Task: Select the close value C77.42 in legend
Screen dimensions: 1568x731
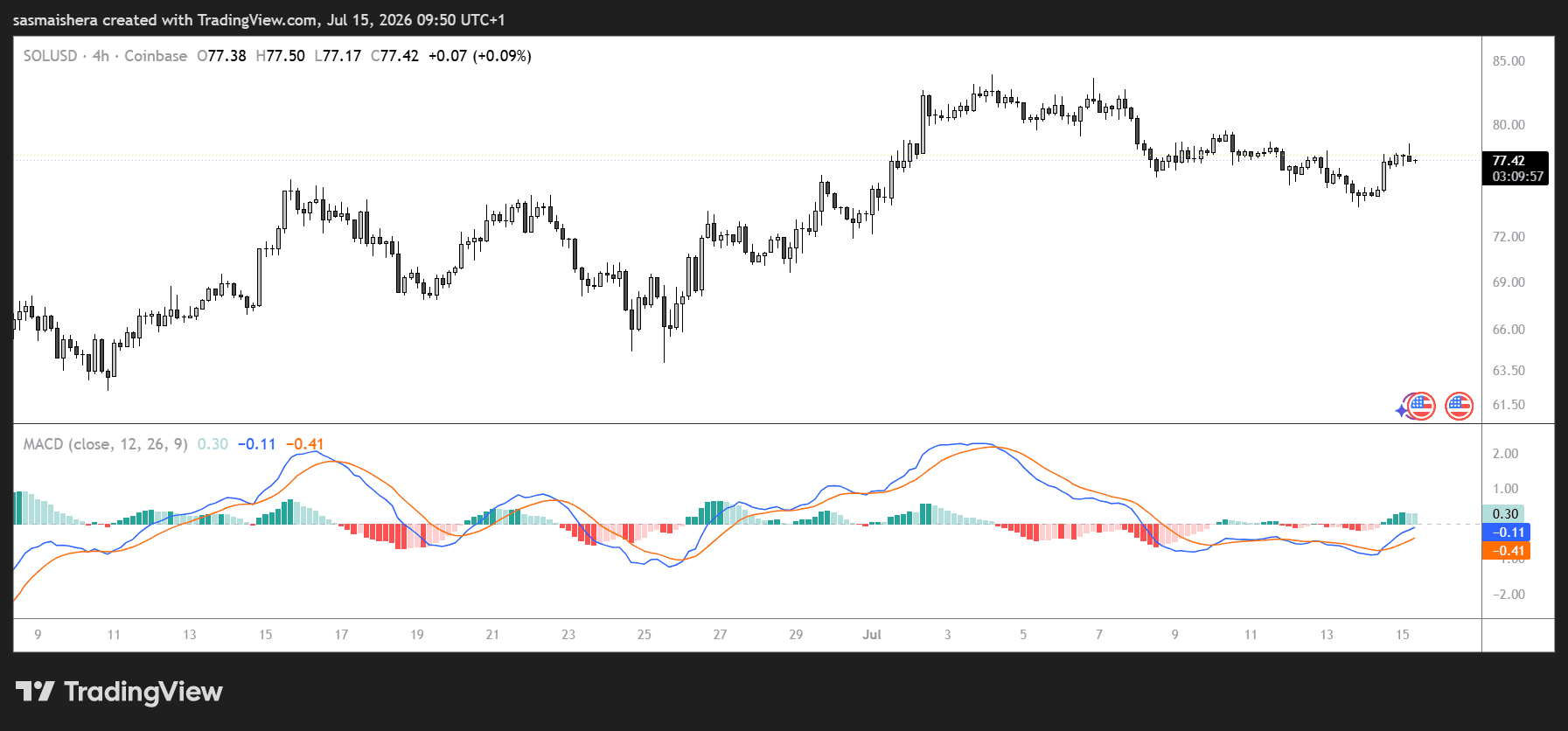Action: (x=394, y=56)
